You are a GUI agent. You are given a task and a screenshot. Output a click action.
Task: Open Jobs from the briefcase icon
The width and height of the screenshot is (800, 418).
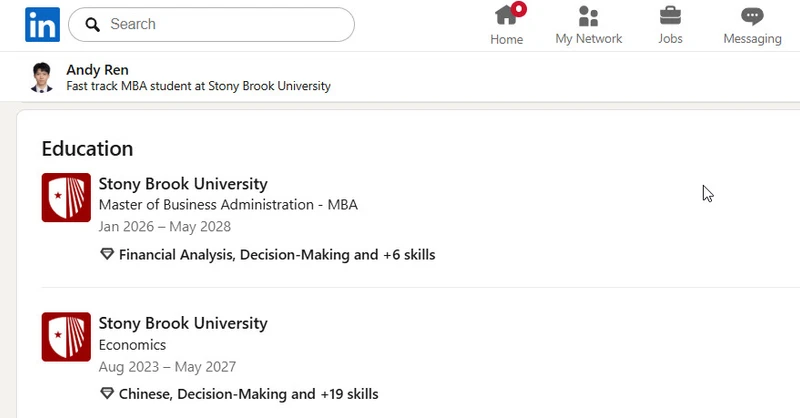[670, 15]
